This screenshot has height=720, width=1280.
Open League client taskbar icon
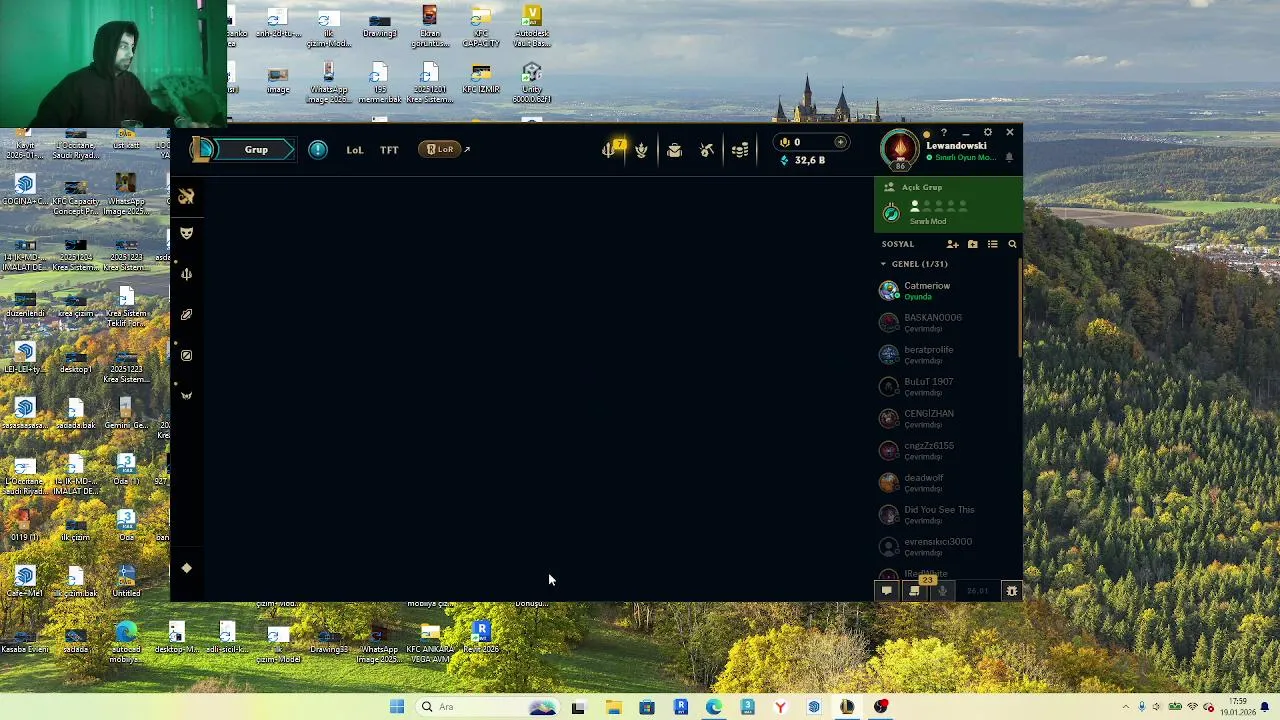point(847,707)
